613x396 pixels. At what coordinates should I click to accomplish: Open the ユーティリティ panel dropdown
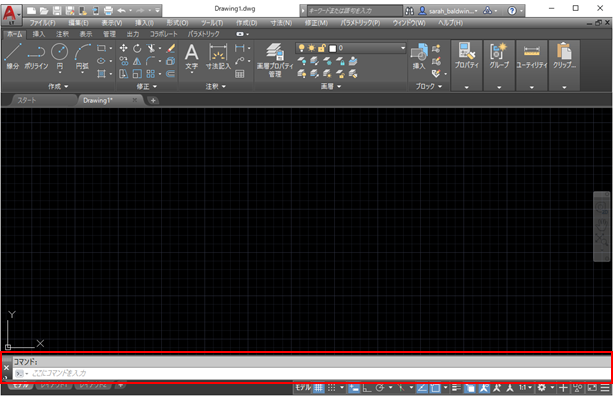point(532,87)
